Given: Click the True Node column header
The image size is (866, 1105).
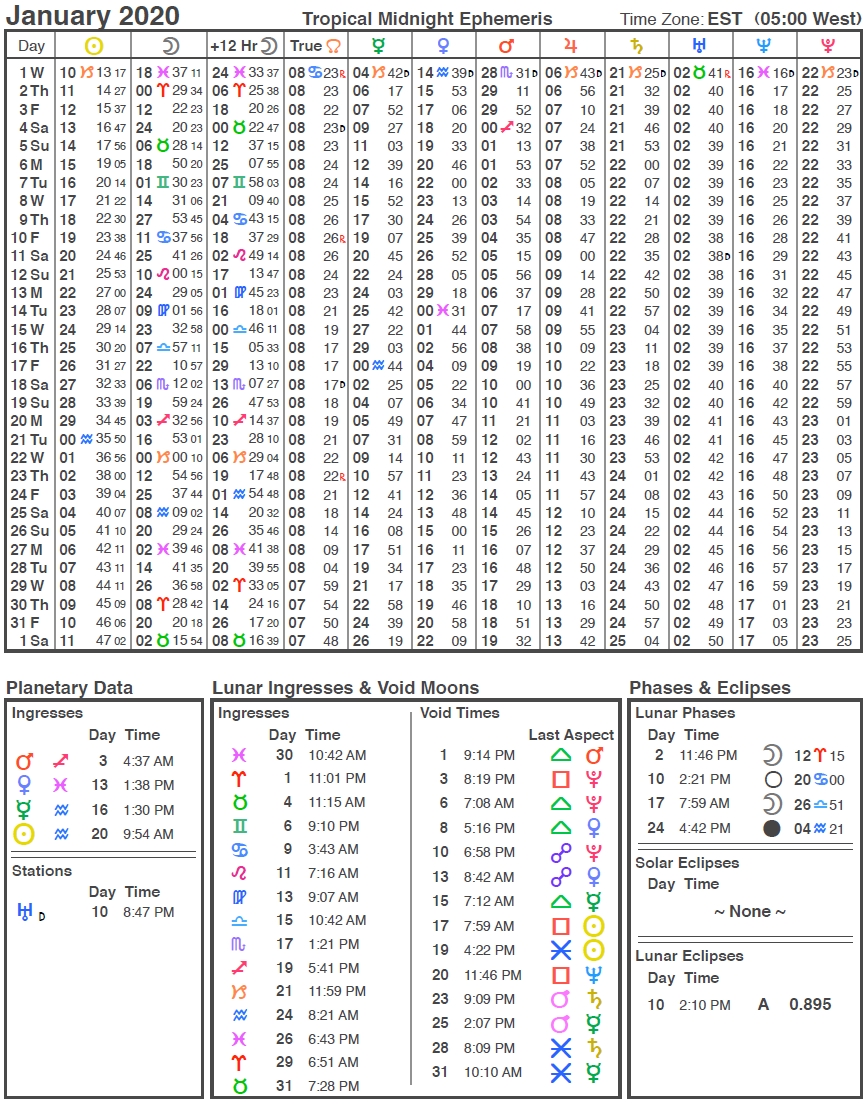Looking at the screenshot, I should point(315,47).
